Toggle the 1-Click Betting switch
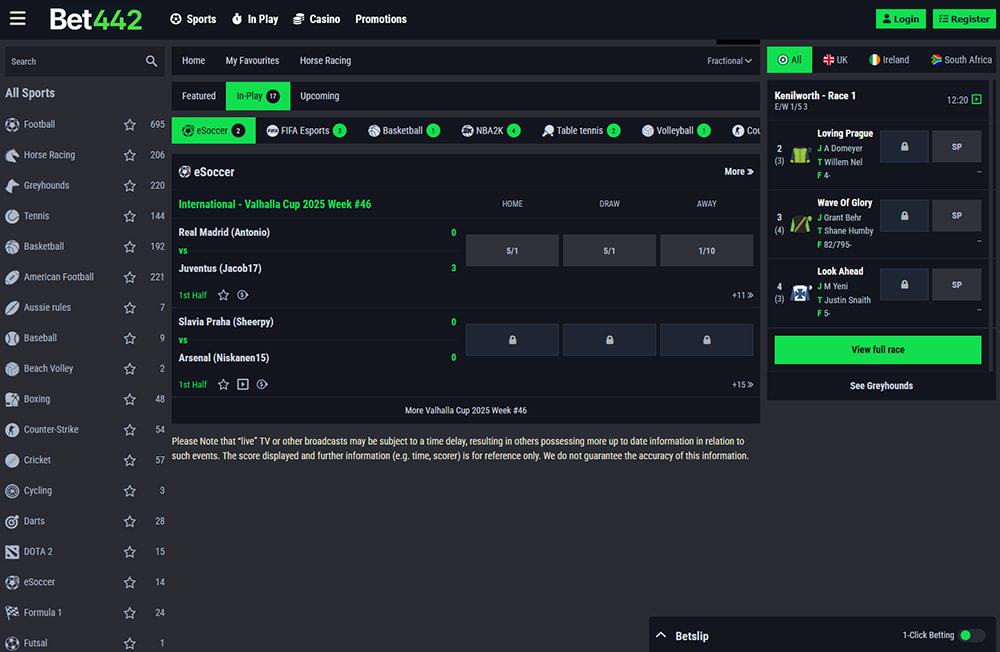 [971, 635]
